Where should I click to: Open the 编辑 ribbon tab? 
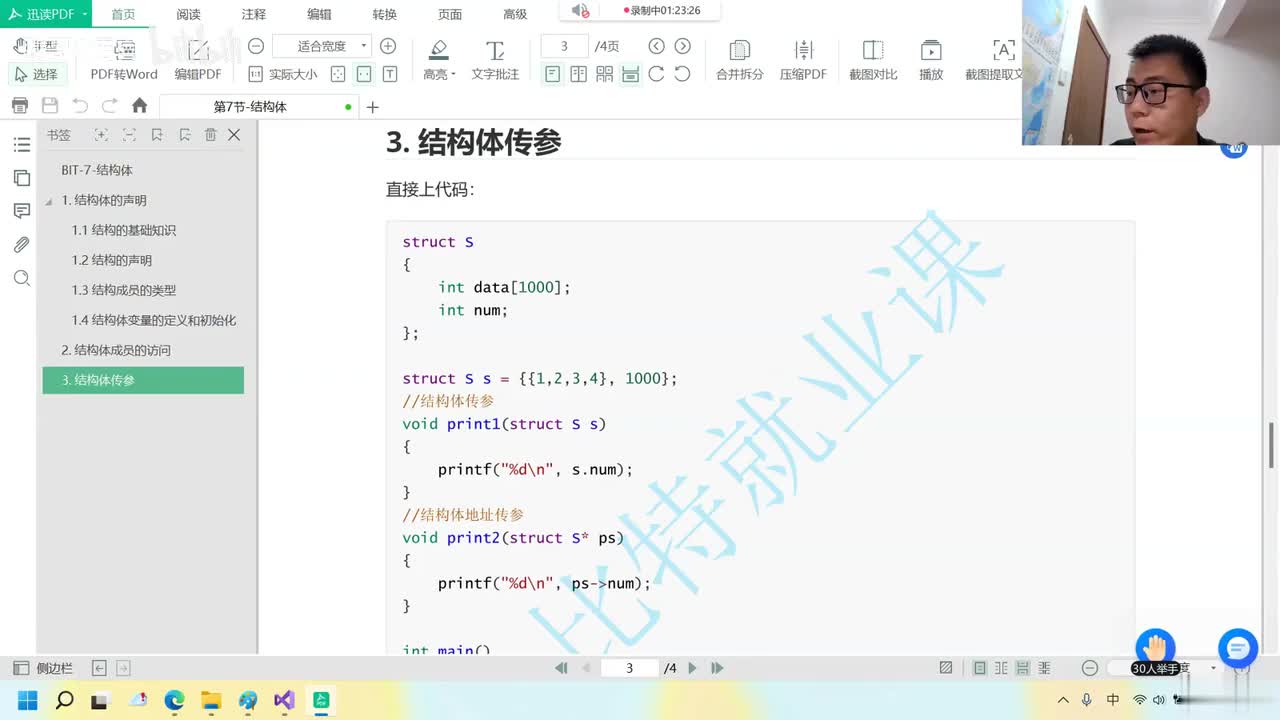coord(319,14)
